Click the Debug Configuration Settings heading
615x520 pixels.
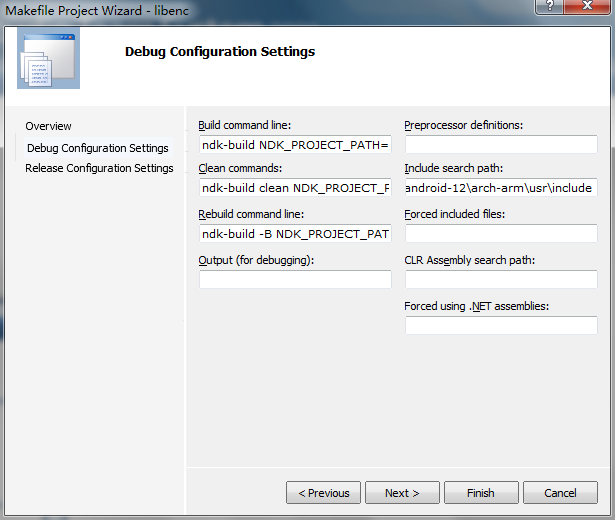220,51
